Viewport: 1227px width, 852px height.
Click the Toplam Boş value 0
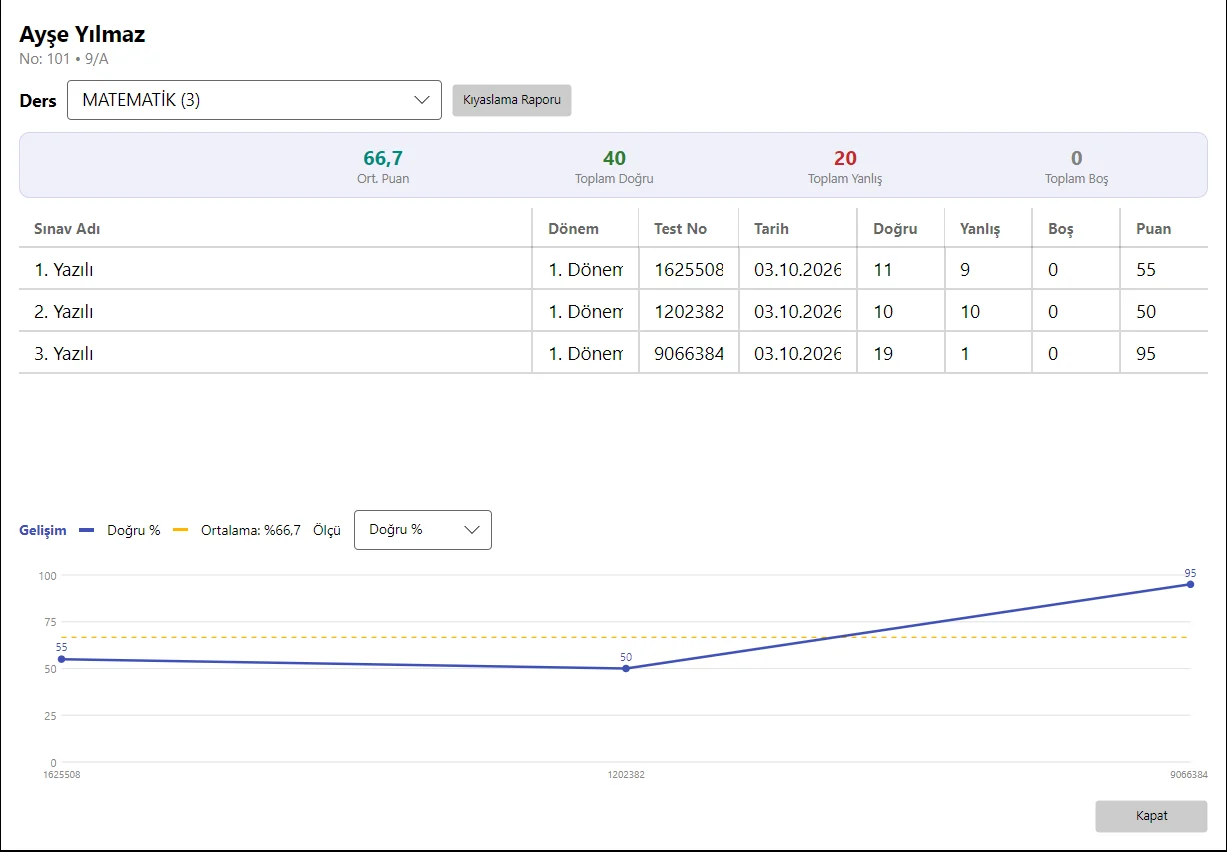click(x=1077, y=158)
